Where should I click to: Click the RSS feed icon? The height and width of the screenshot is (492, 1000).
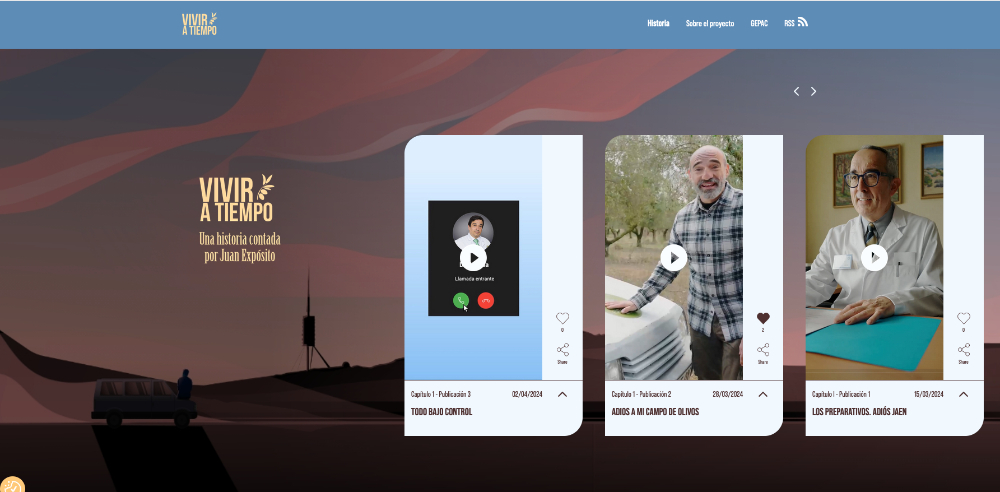802,22
